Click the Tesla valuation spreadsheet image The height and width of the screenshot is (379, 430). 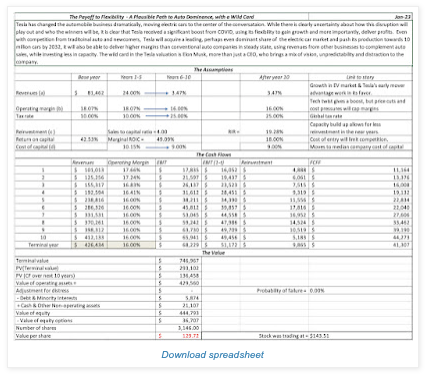213,176
